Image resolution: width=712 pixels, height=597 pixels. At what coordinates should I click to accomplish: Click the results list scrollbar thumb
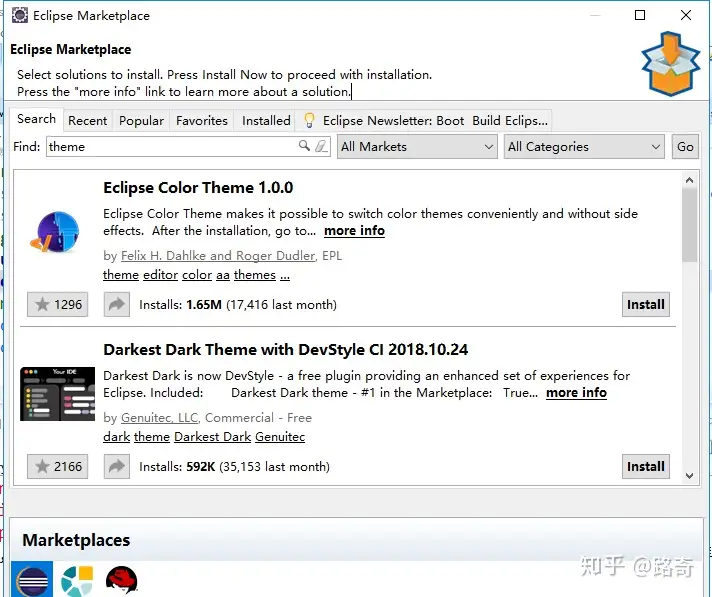(x=689, y=225)
